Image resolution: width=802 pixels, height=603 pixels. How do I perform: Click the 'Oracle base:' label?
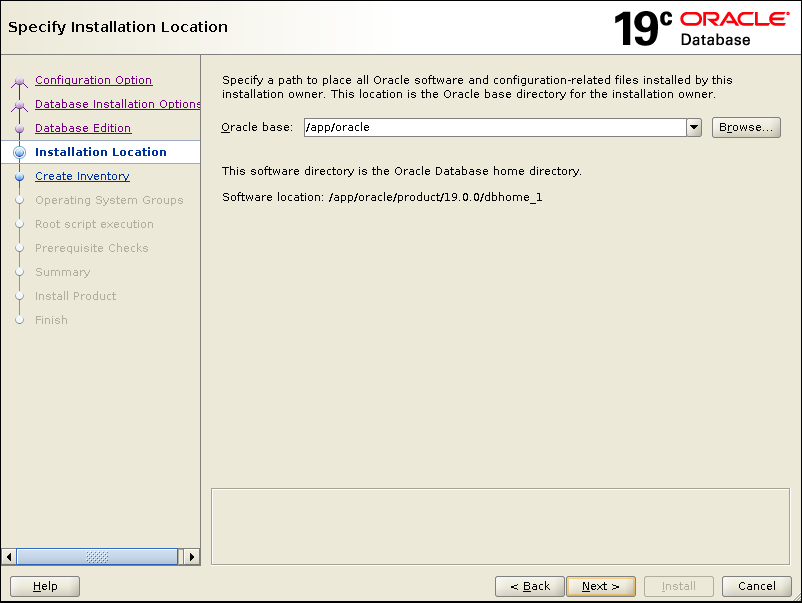pos(257,127)
